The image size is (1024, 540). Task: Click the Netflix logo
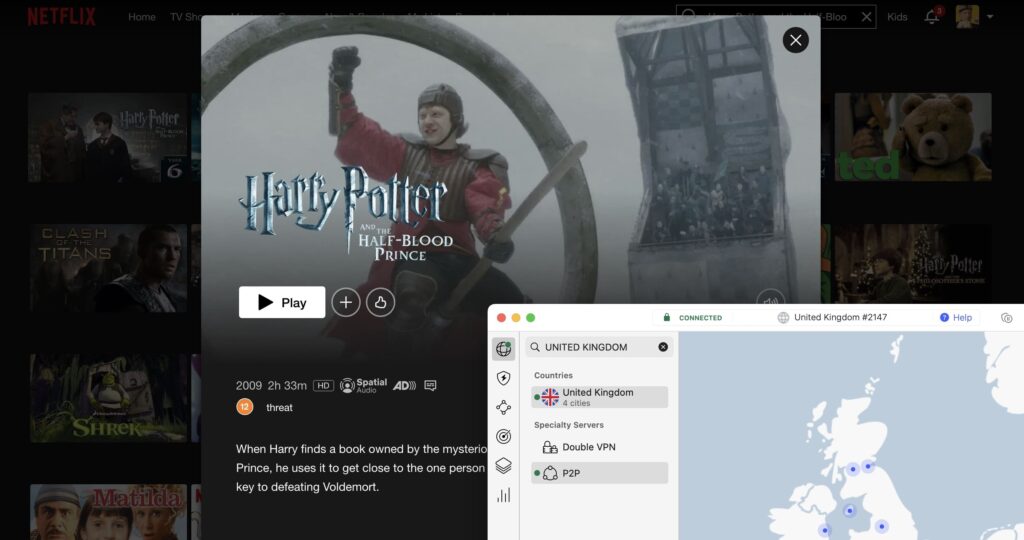61,16
